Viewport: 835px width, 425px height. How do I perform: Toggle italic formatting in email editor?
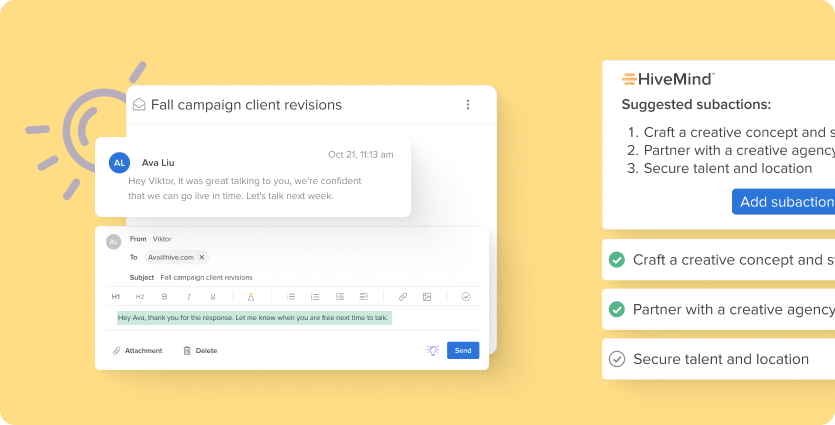(189, 297)
